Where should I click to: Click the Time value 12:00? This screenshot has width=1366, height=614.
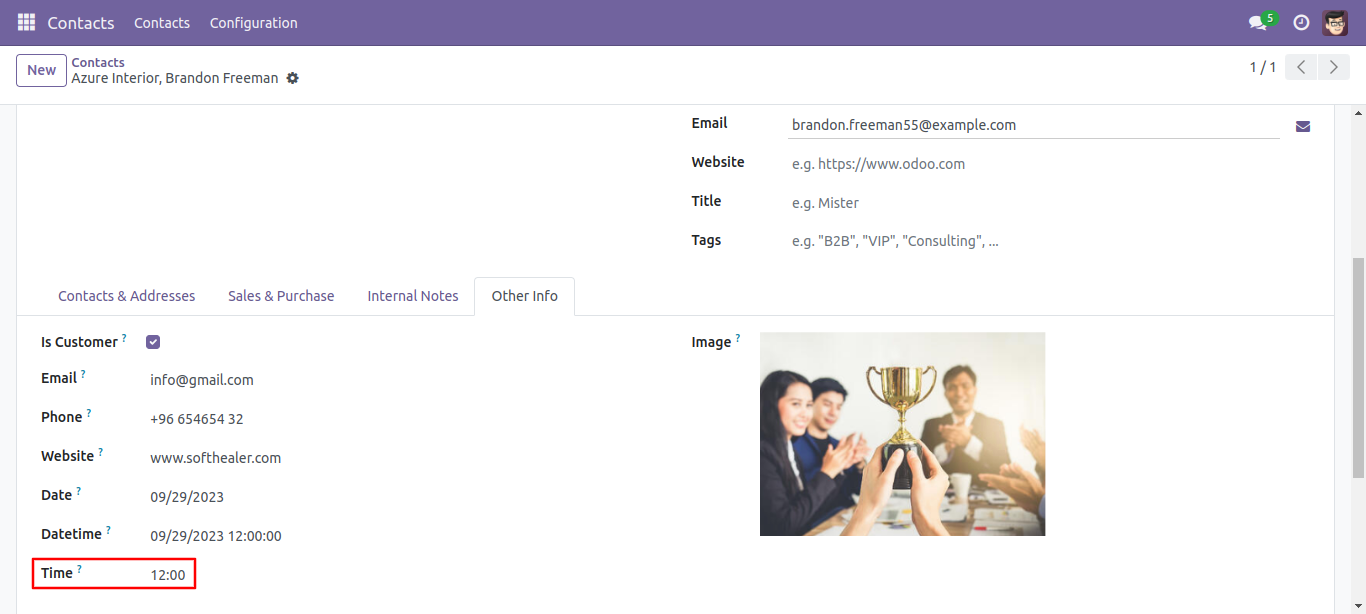click(168, 575)
